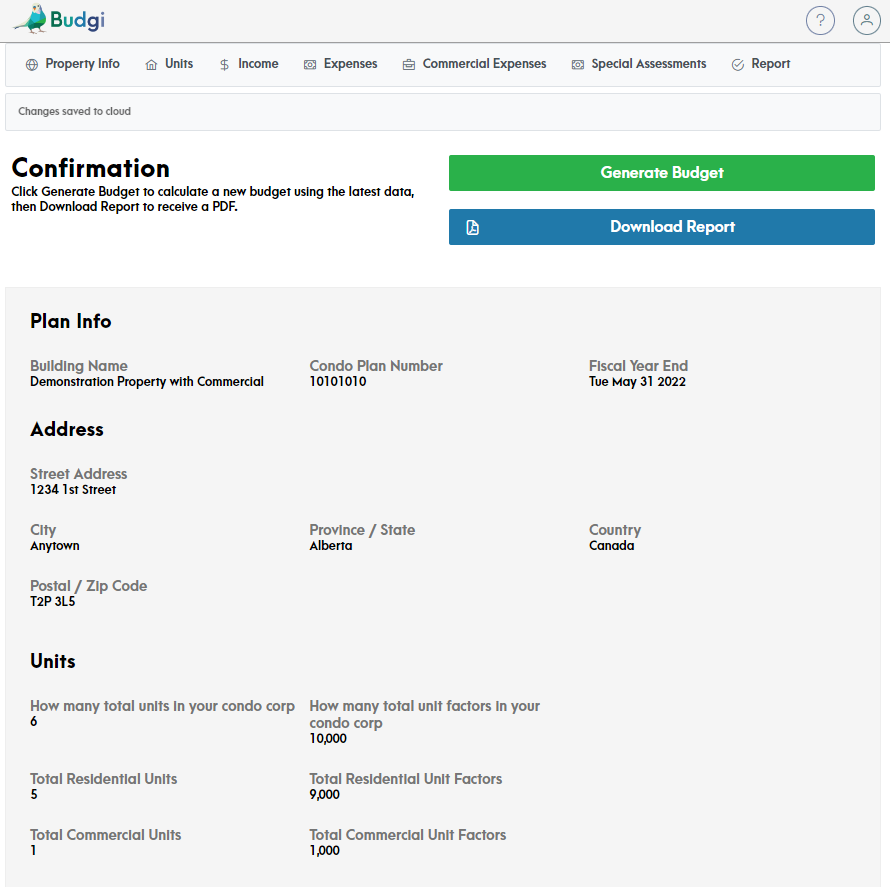The height and width of the screenshot is (887, 890).
Task: Click the 'Condo Plan Number' label
Action: pyautogui.click(x=376, y=366)
